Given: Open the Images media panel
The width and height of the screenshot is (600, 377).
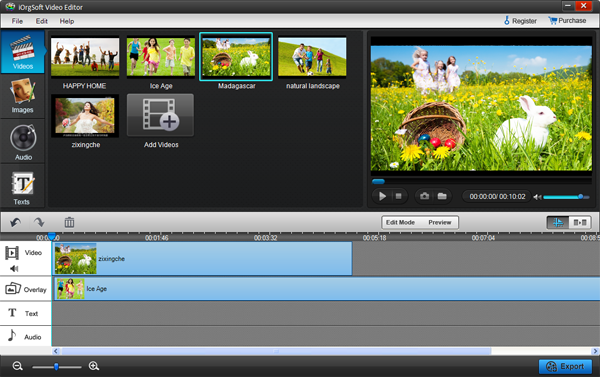Looking at the screenshot, I should [23, 96].
